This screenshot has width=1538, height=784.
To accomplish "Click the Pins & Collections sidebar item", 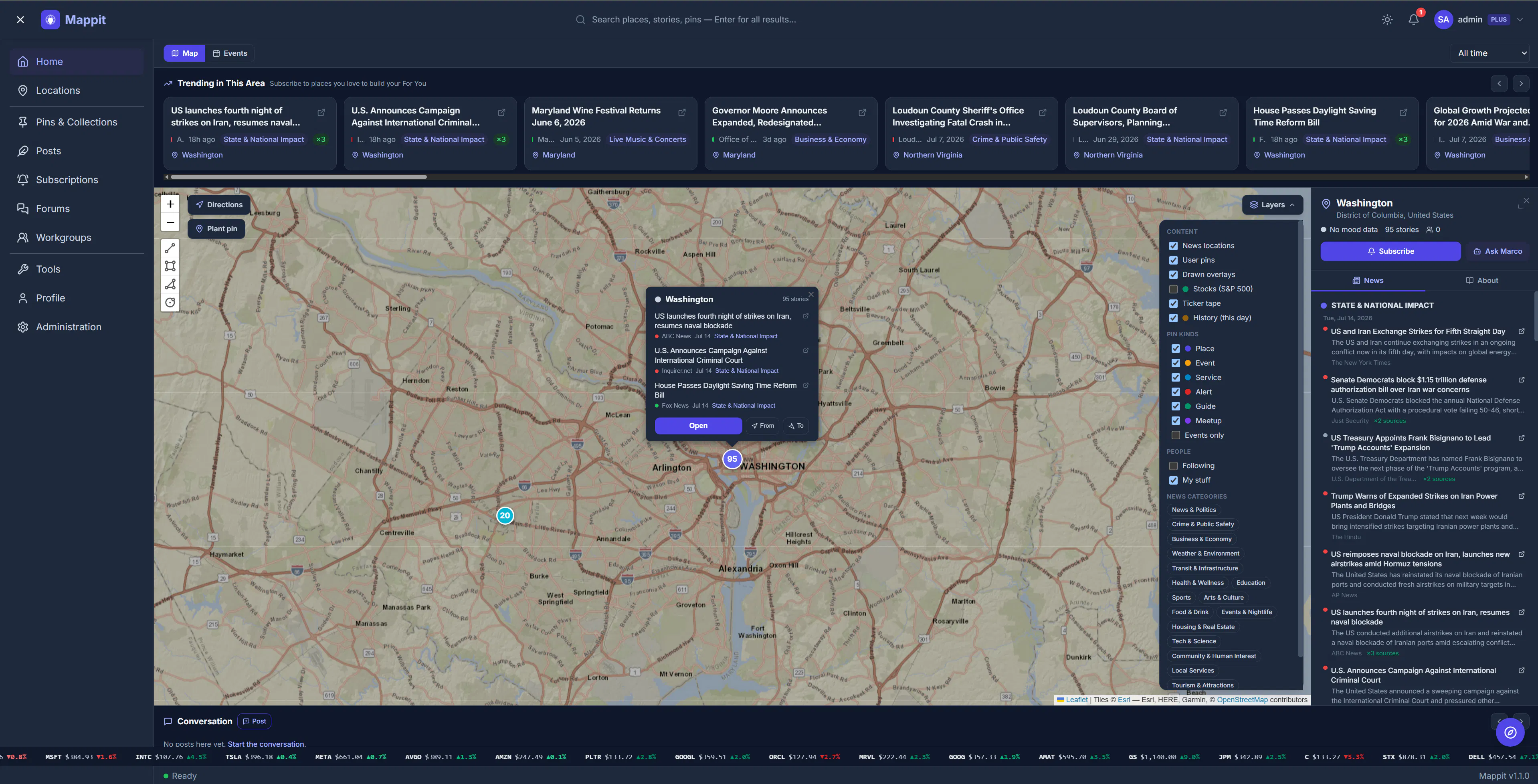I will tap(77, 122).
